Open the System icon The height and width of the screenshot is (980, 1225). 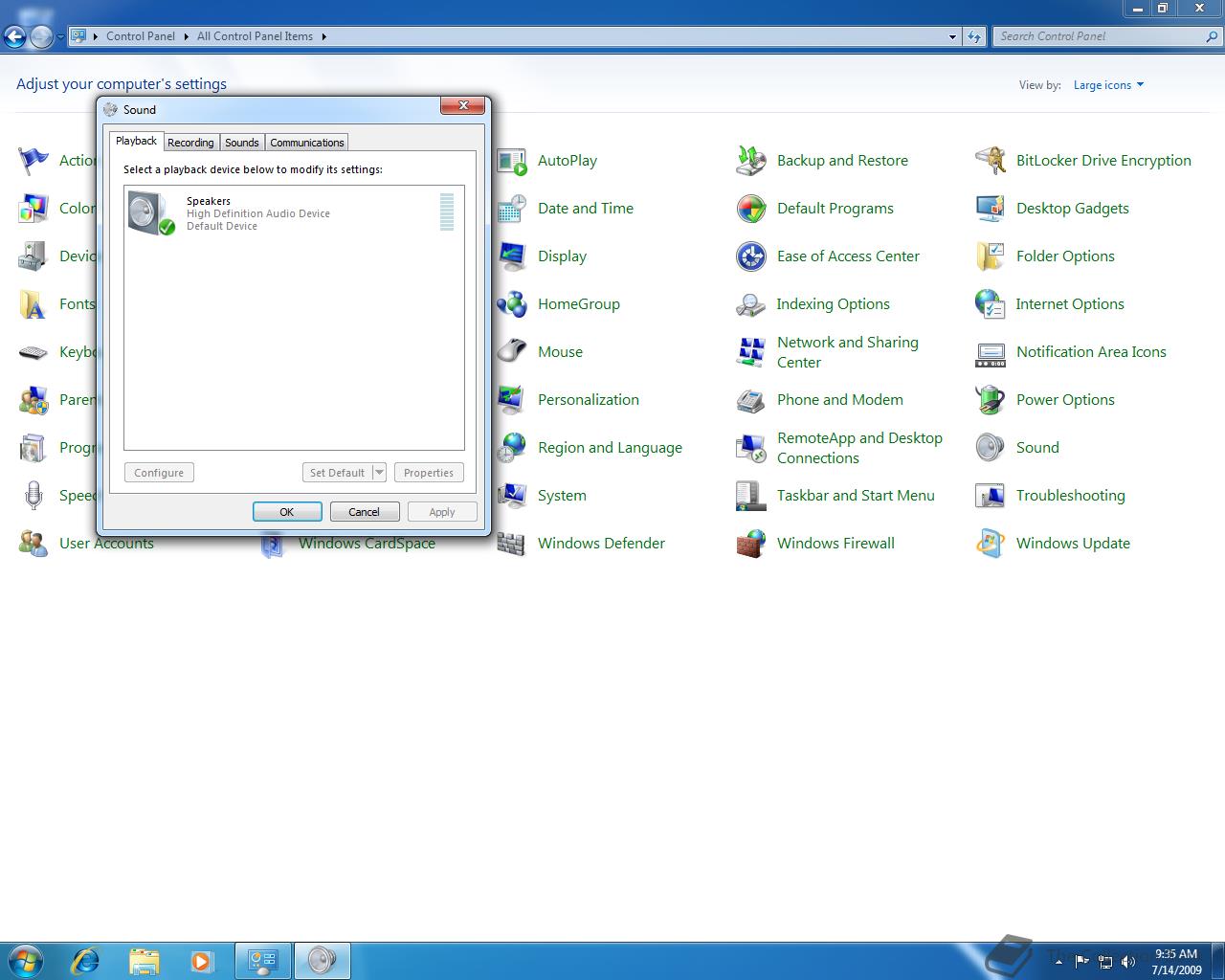pyautogui.click(x=512, y=496)
